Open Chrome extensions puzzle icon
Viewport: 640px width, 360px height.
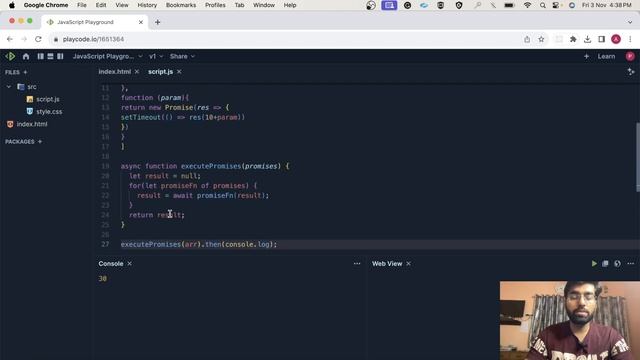[573, 39]
